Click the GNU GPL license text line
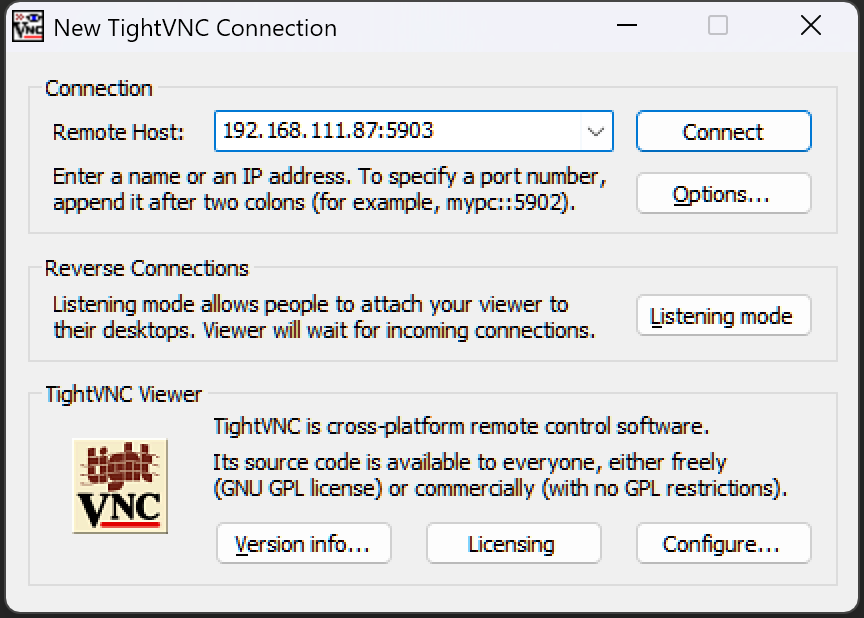The width and height of the screenshot is (864, 618). [x=500, y=488]
